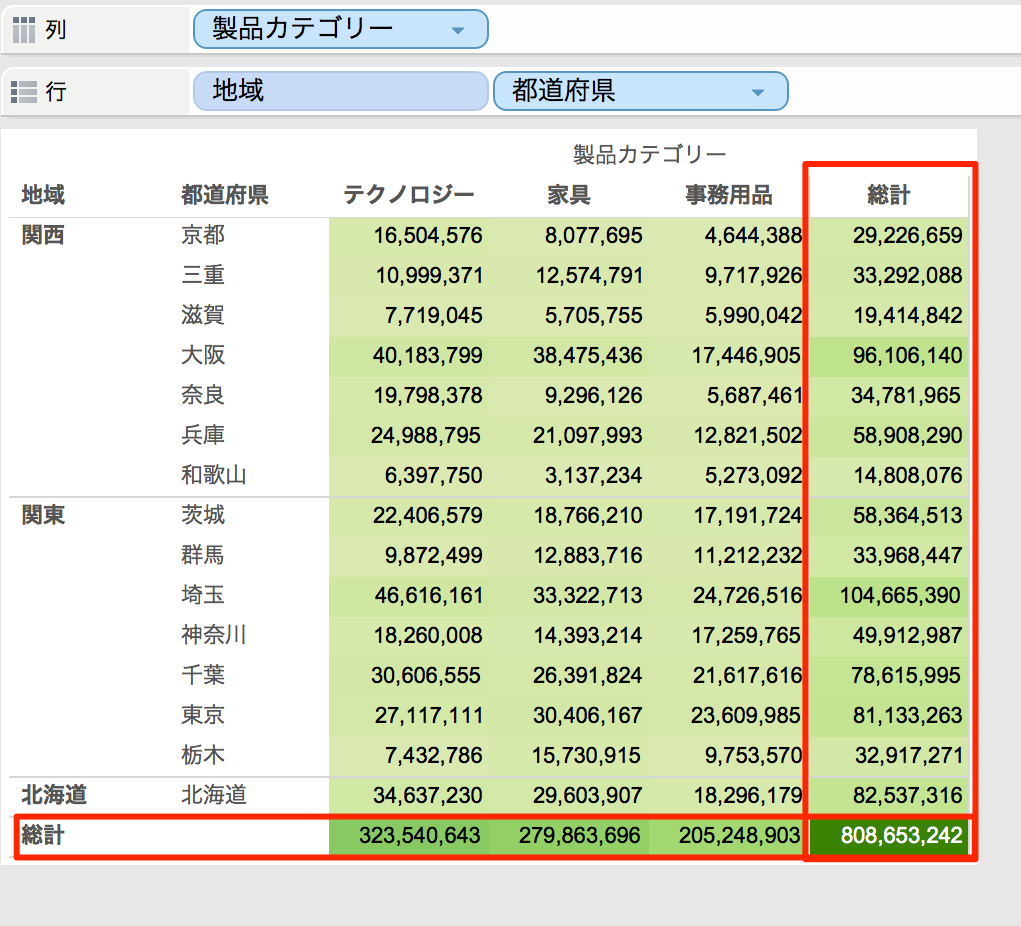Open the 製品カテゴリー pill dropdown arrow
Viewport: 1021px width, 926px height.
[459, 29]
